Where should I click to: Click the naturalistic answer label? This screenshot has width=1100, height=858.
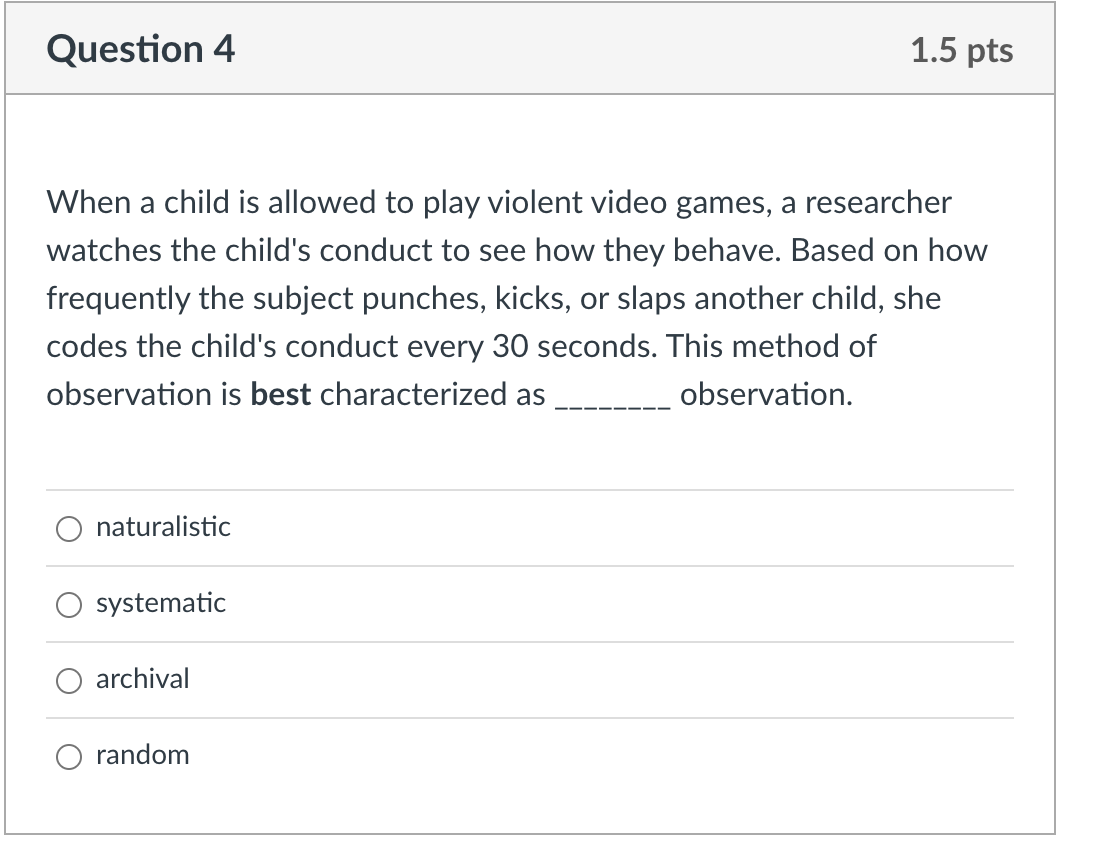162,527
